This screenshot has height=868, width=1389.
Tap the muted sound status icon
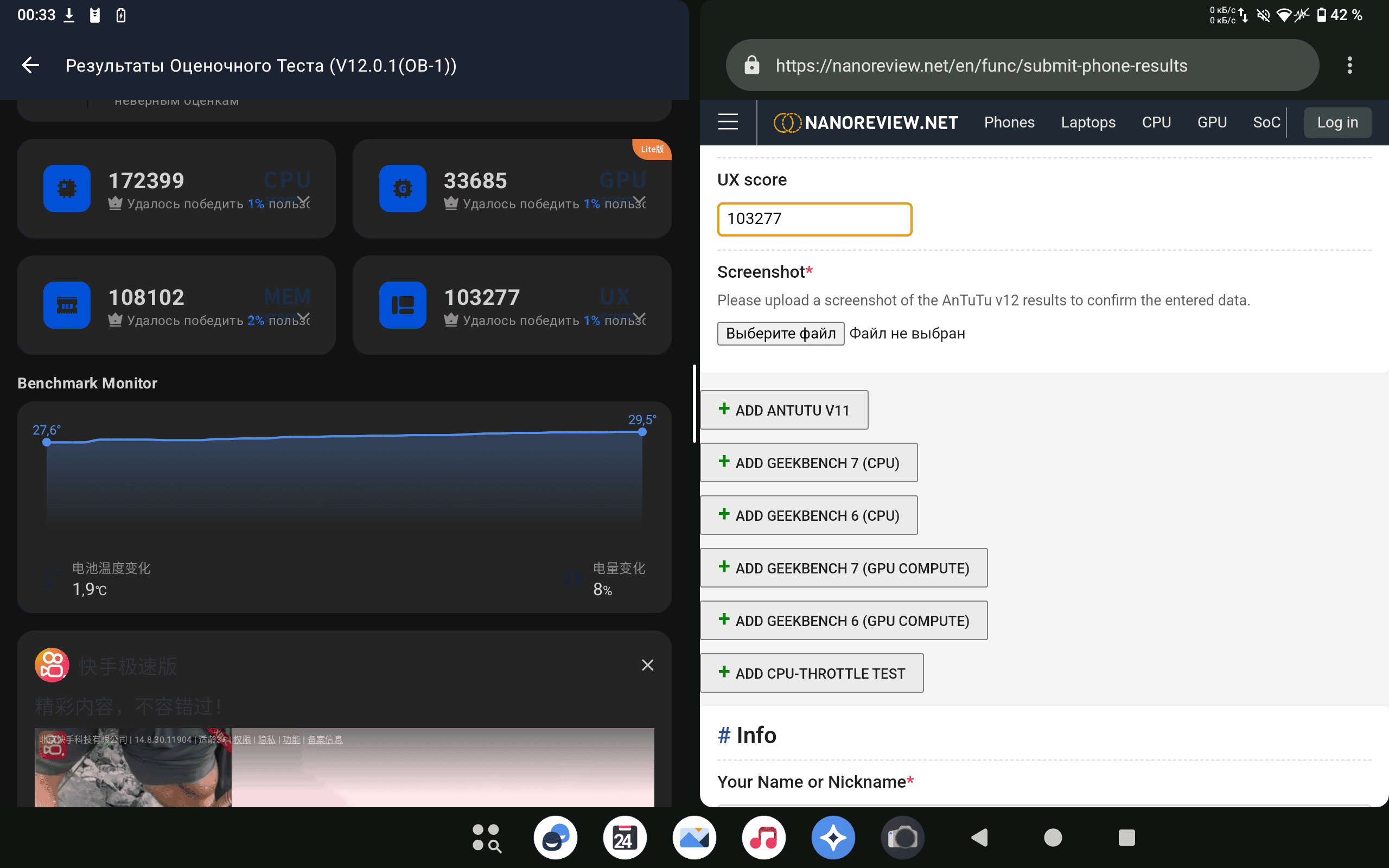tap(1263, 15)
